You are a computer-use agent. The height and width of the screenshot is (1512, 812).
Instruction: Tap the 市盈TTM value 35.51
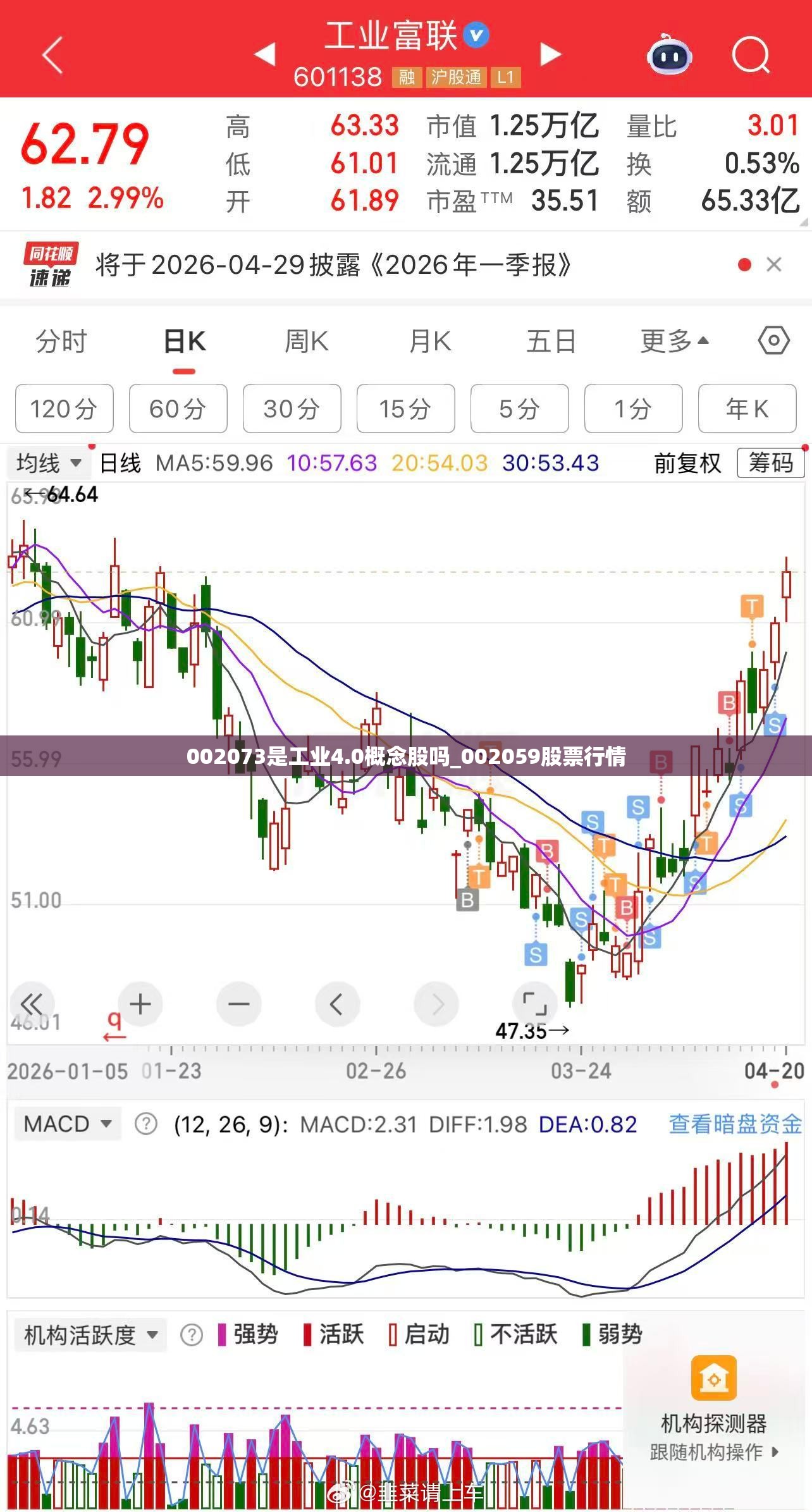[x=565, y=201]
